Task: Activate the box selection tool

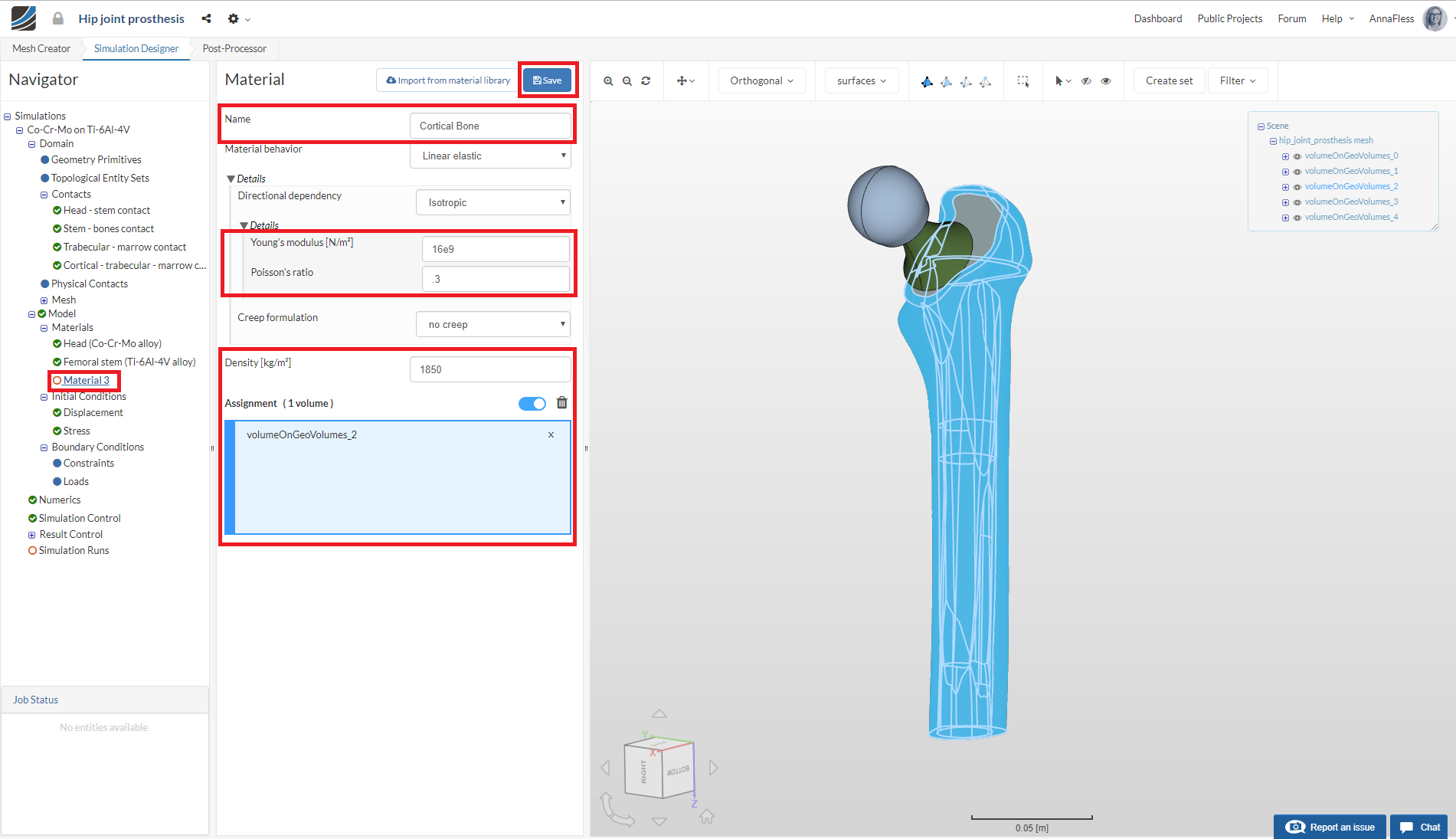Action: pyautogui.click(x=1022, y=81)
